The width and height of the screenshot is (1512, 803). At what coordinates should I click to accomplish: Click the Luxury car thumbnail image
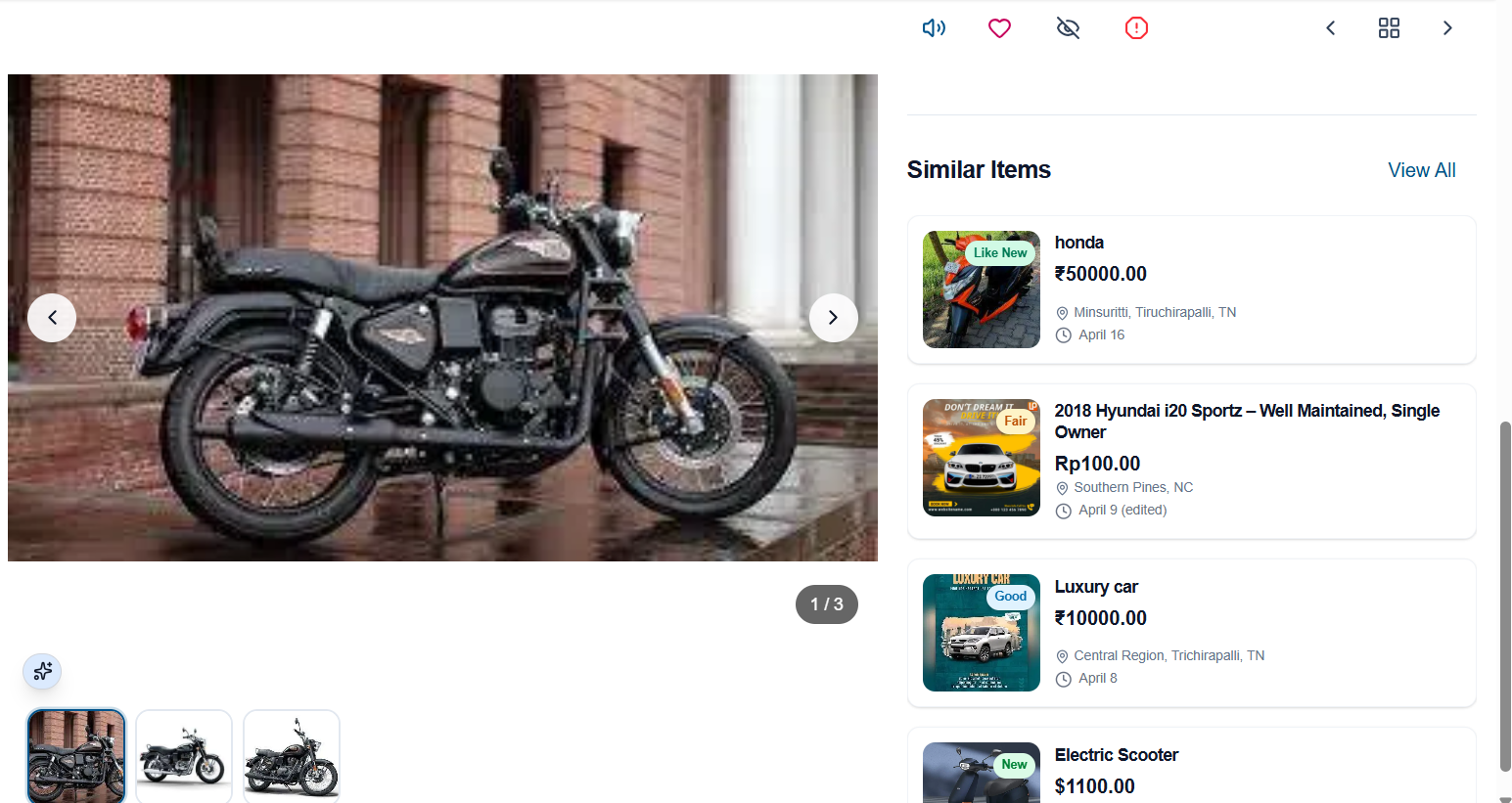tap(982, 633)
